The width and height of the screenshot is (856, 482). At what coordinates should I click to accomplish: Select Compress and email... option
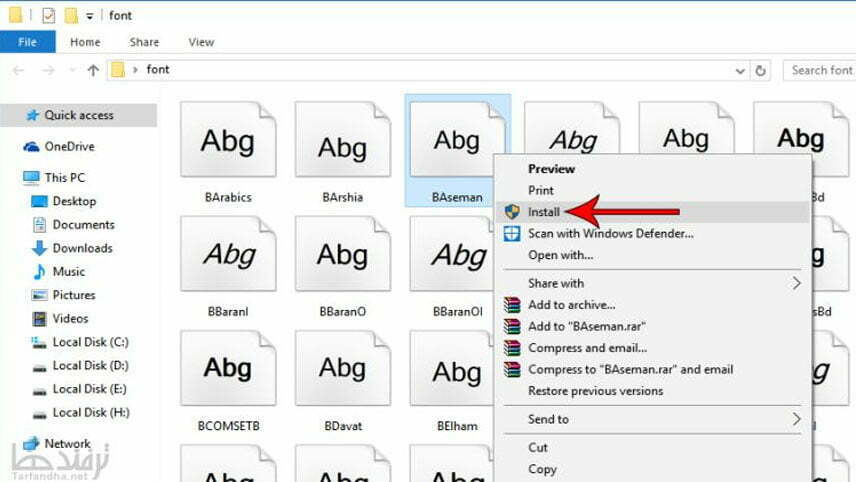653,348
